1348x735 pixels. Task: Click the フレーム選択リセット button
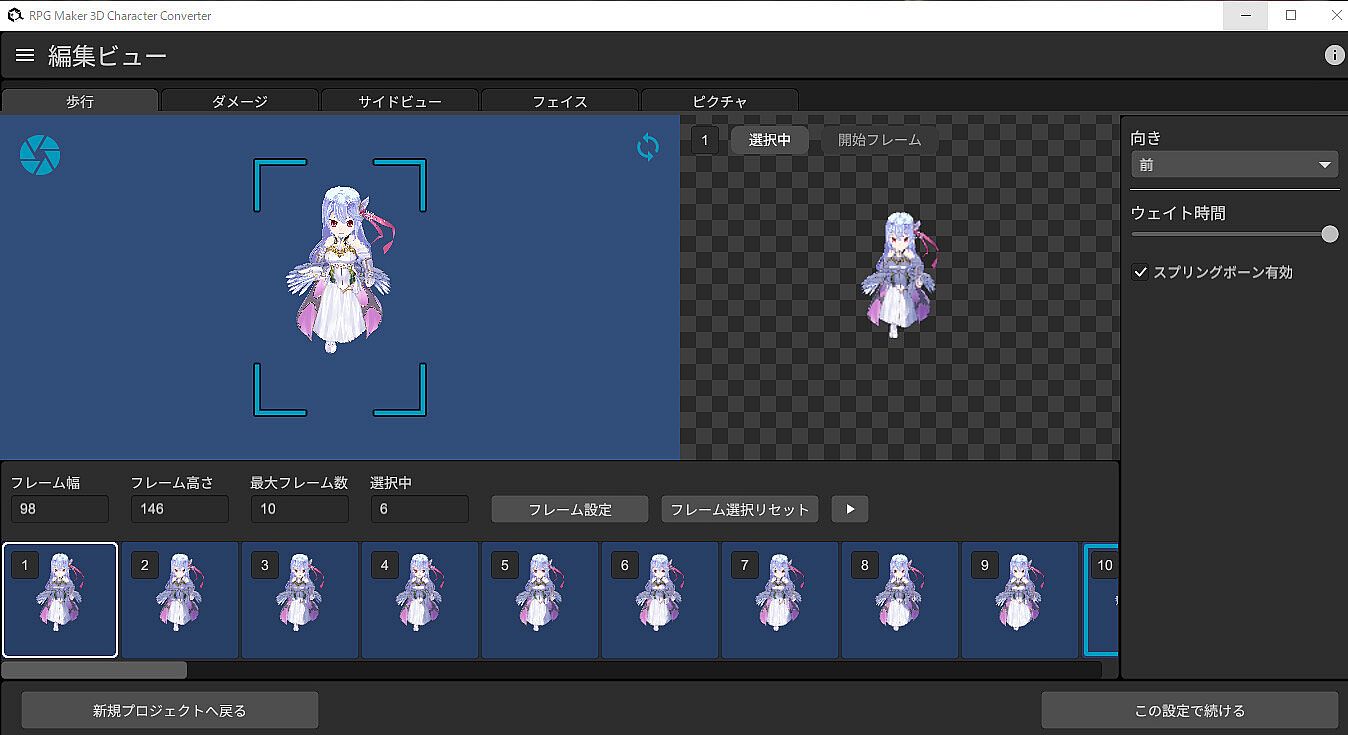(x=740, y=509)
